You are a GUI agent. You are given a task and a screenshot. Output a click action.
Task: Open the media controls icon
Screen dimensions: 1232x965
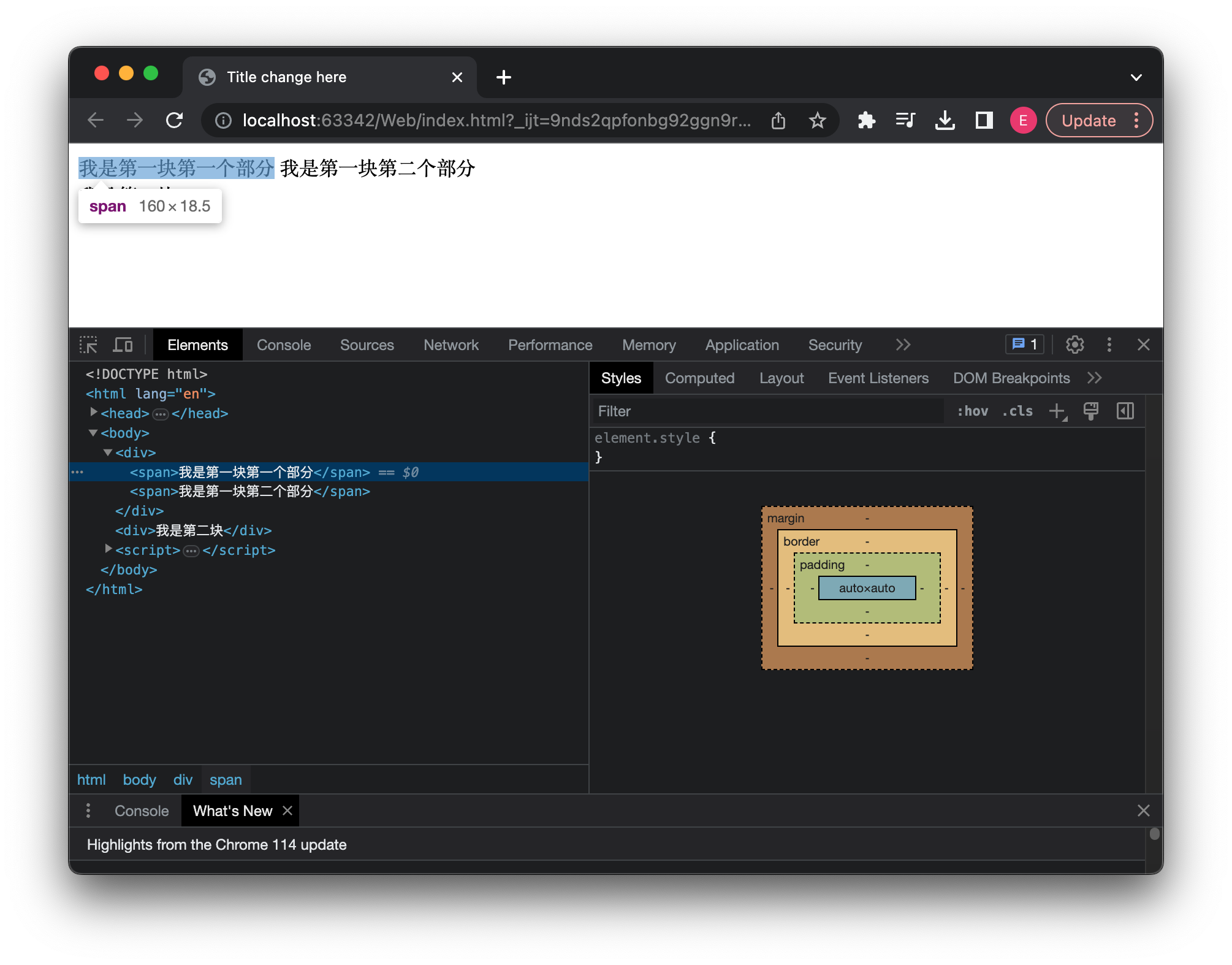point(905,120)
